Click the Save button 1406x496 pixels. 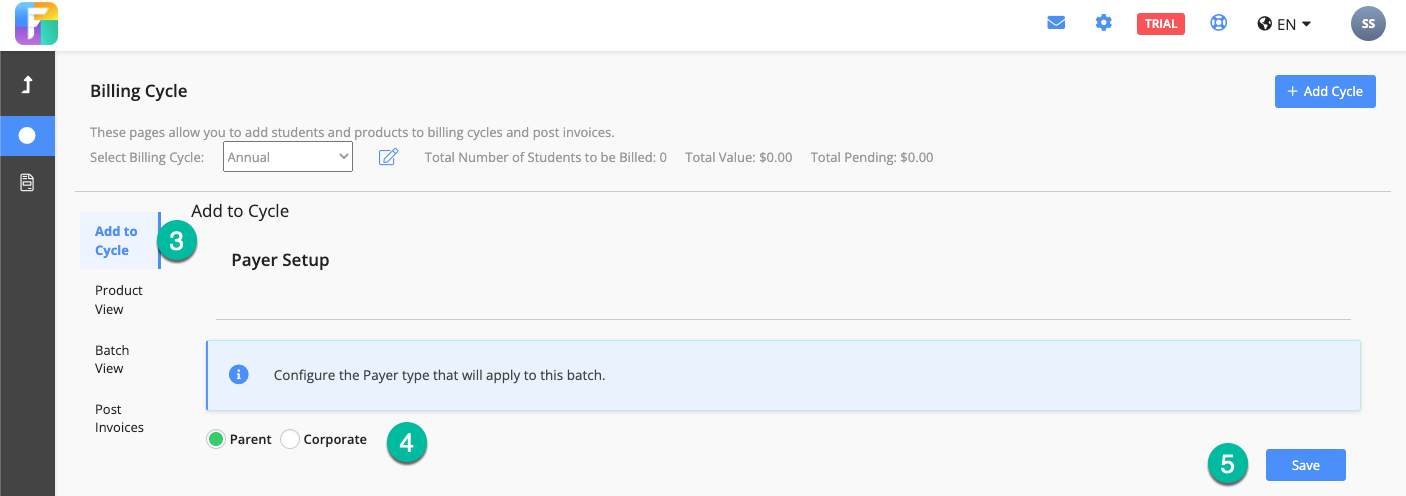1305,465
